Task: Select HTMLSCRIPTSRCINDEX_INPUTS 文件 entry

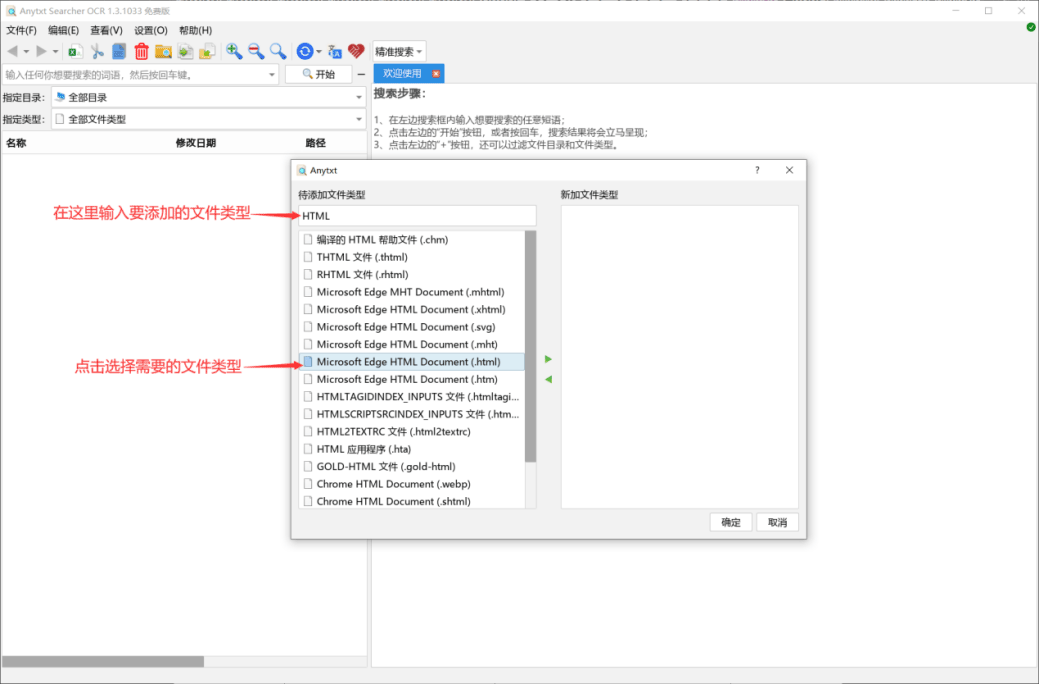Action: tap(411, 414)
